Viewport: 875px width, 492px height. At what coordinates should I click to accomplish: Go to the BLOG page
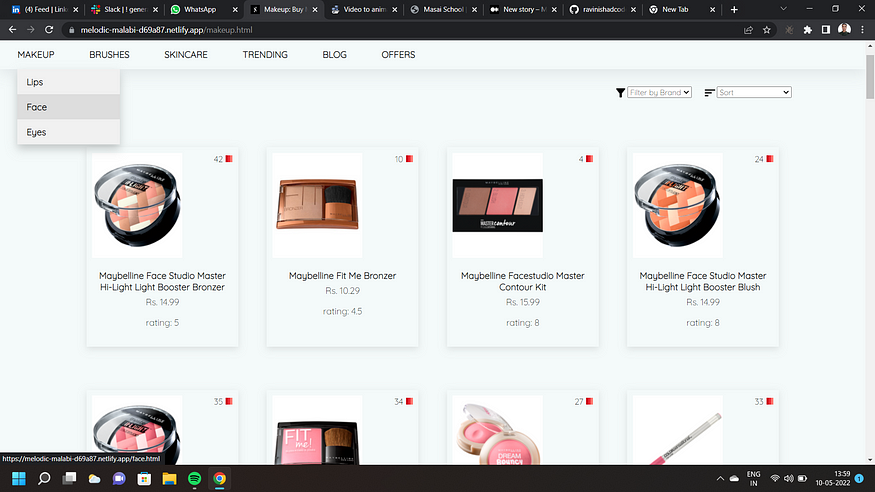point(334,55)
